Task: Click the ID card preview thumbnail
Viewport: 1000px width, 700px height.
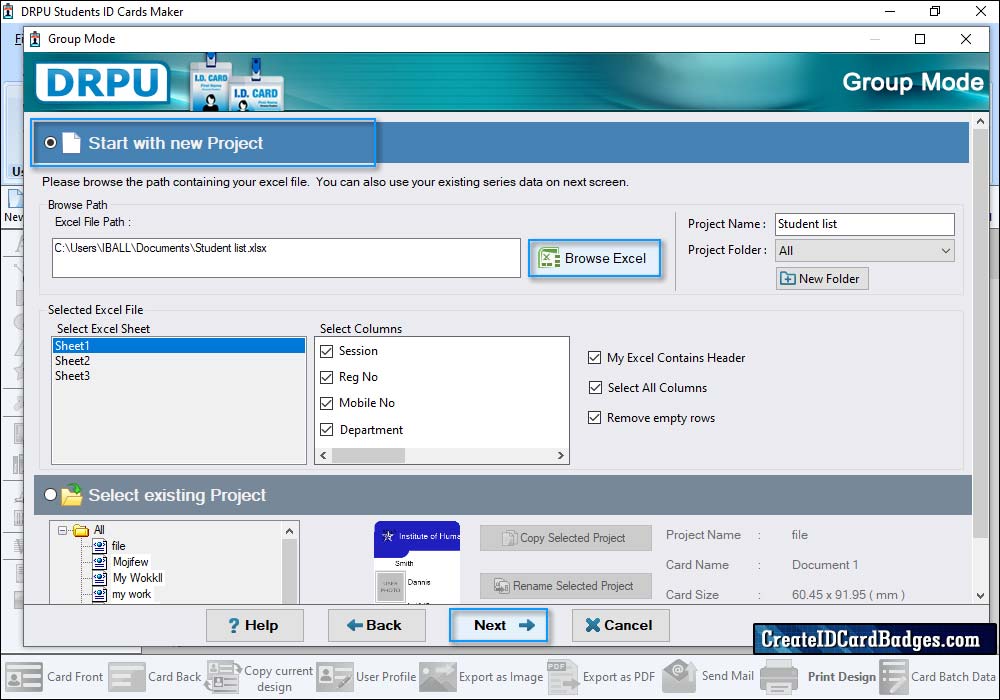Action: [x=416, y=562]
